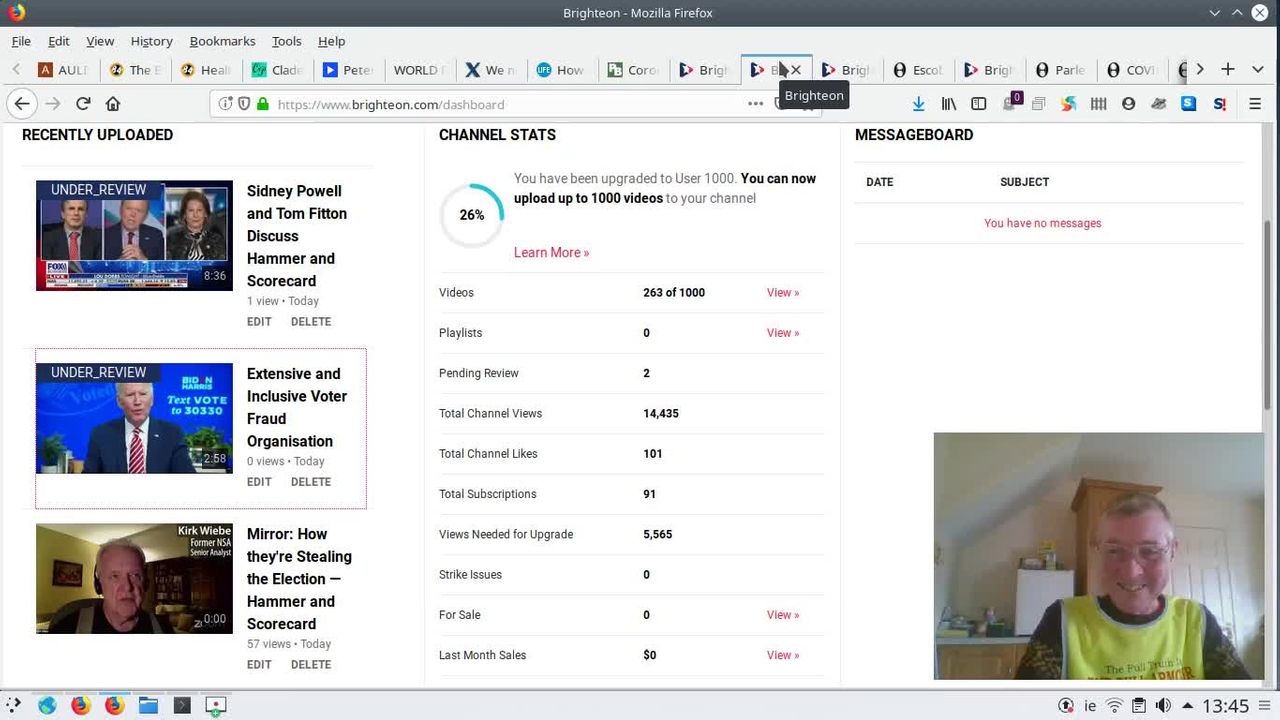1280x720 pixels.
Task: Open the Firefox downloads panel
Action: [918, 104]
